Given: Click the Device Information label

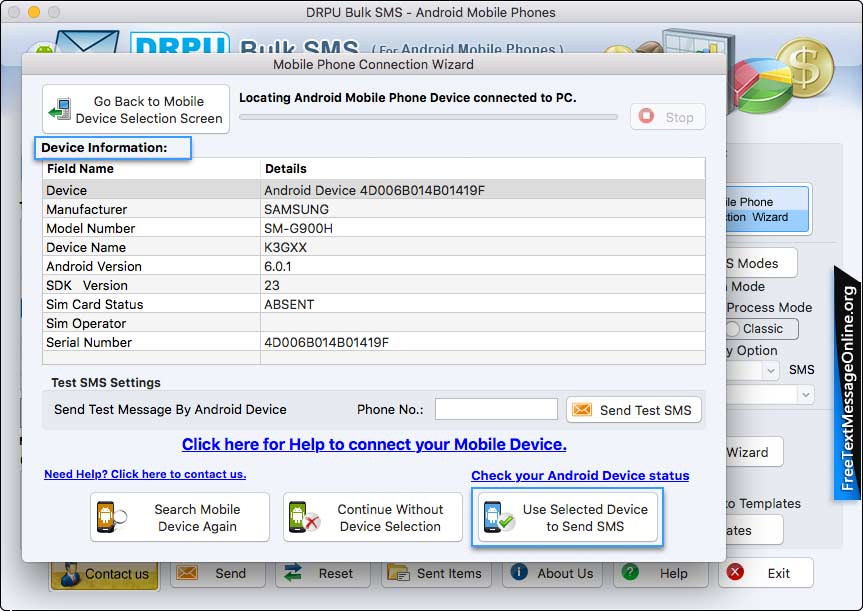Looking at the screenshot, I should 104,148.
